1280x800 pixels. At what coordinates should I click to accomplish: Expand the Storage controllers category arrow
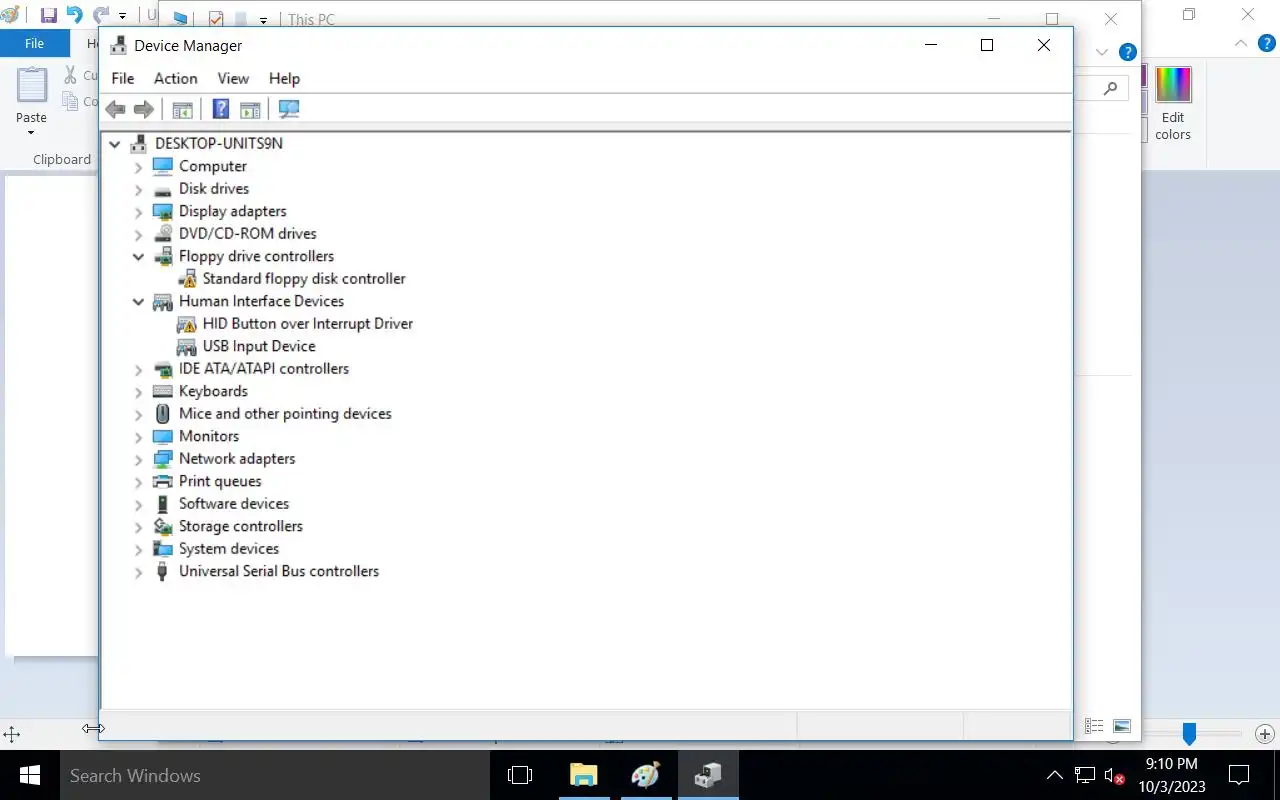(x=139, y=527)
